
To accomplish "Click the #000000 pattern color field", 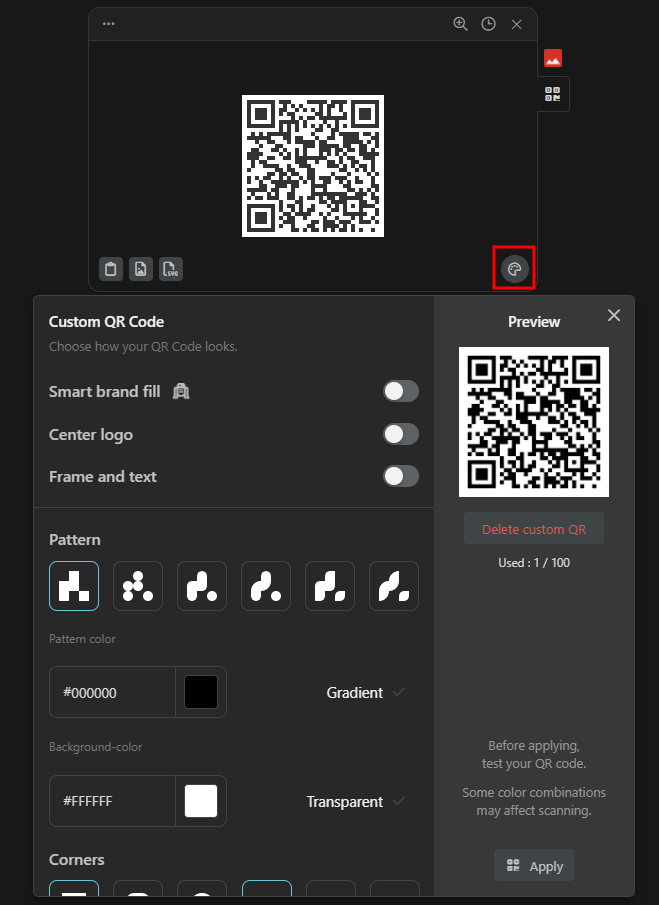I will pyautogui.click(x=112, y=692).
